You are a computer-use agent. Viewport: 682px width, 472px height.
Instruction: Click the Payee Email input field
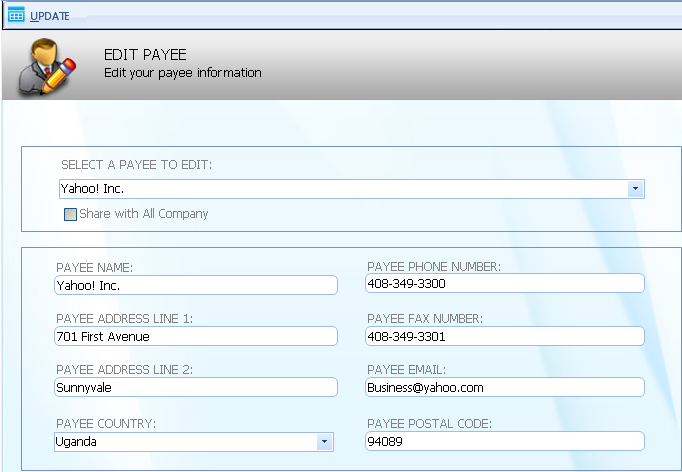pyautogui.click(x=504, y=388)
